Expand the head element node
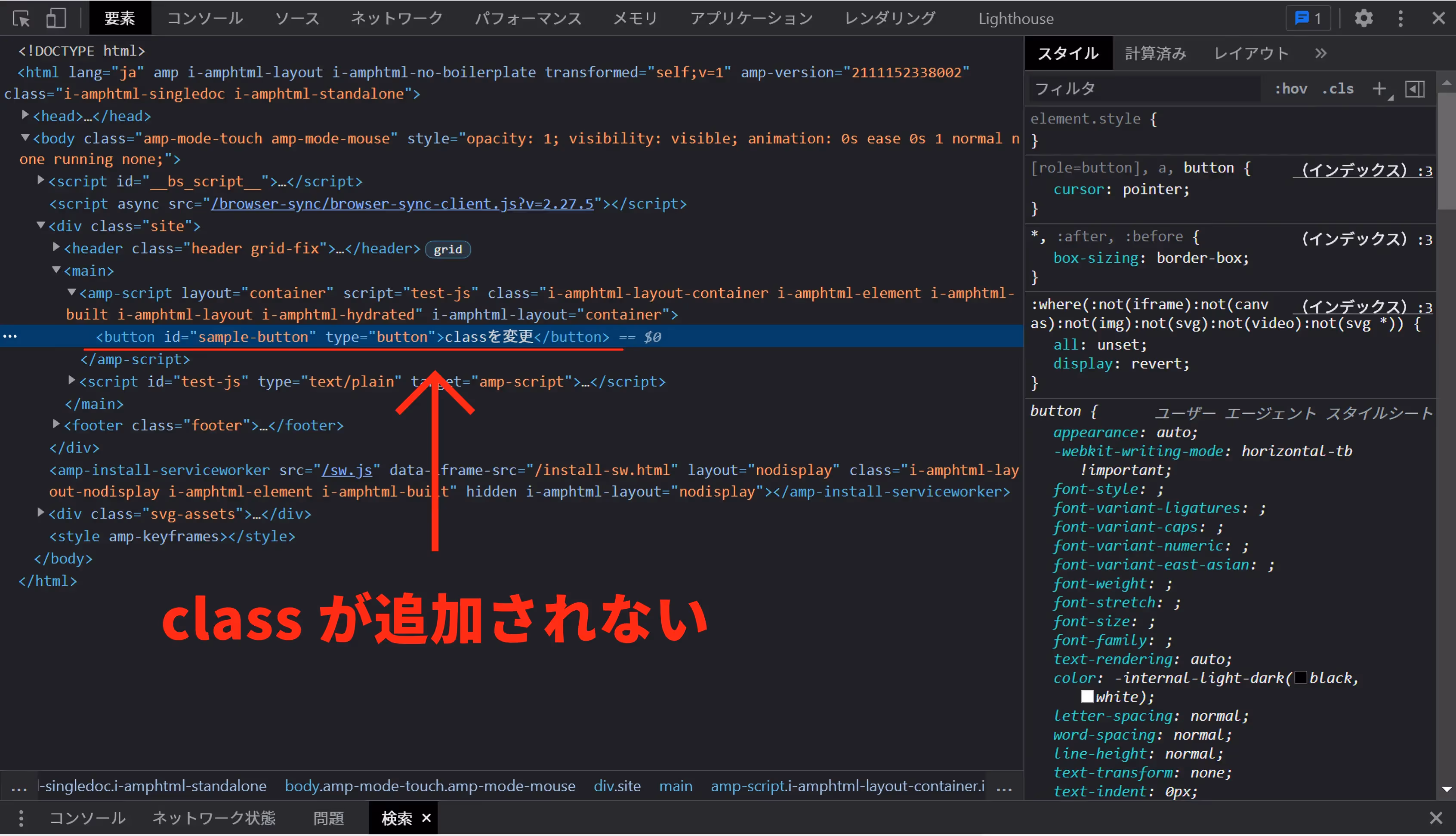 [25, 115]
